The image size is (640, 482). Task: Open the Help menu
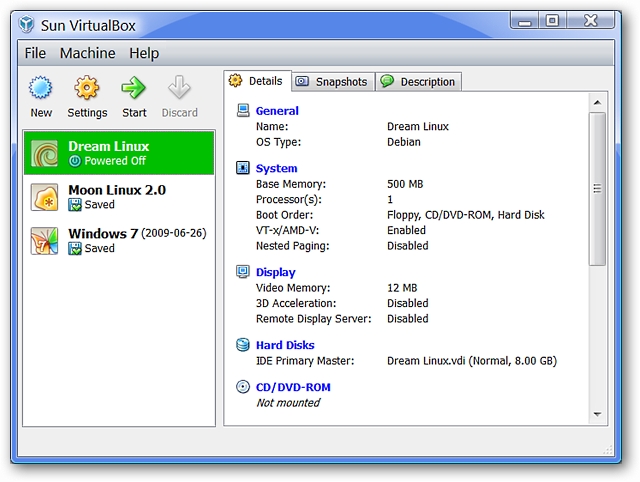click(144, 53)
